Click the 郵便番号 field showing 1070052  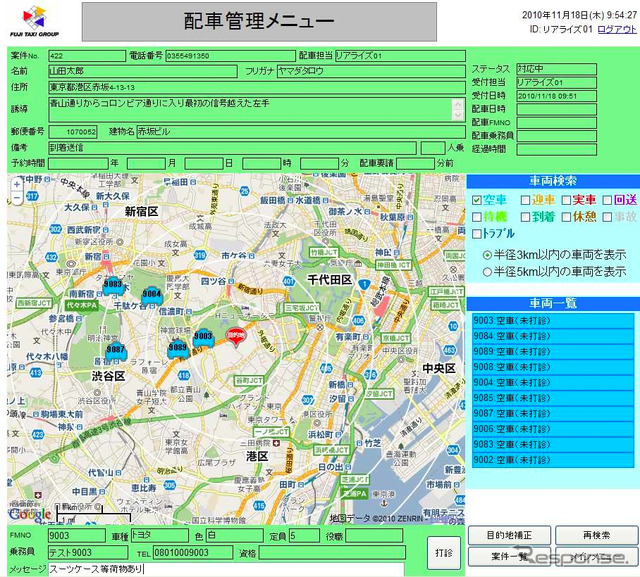point(73,132)
